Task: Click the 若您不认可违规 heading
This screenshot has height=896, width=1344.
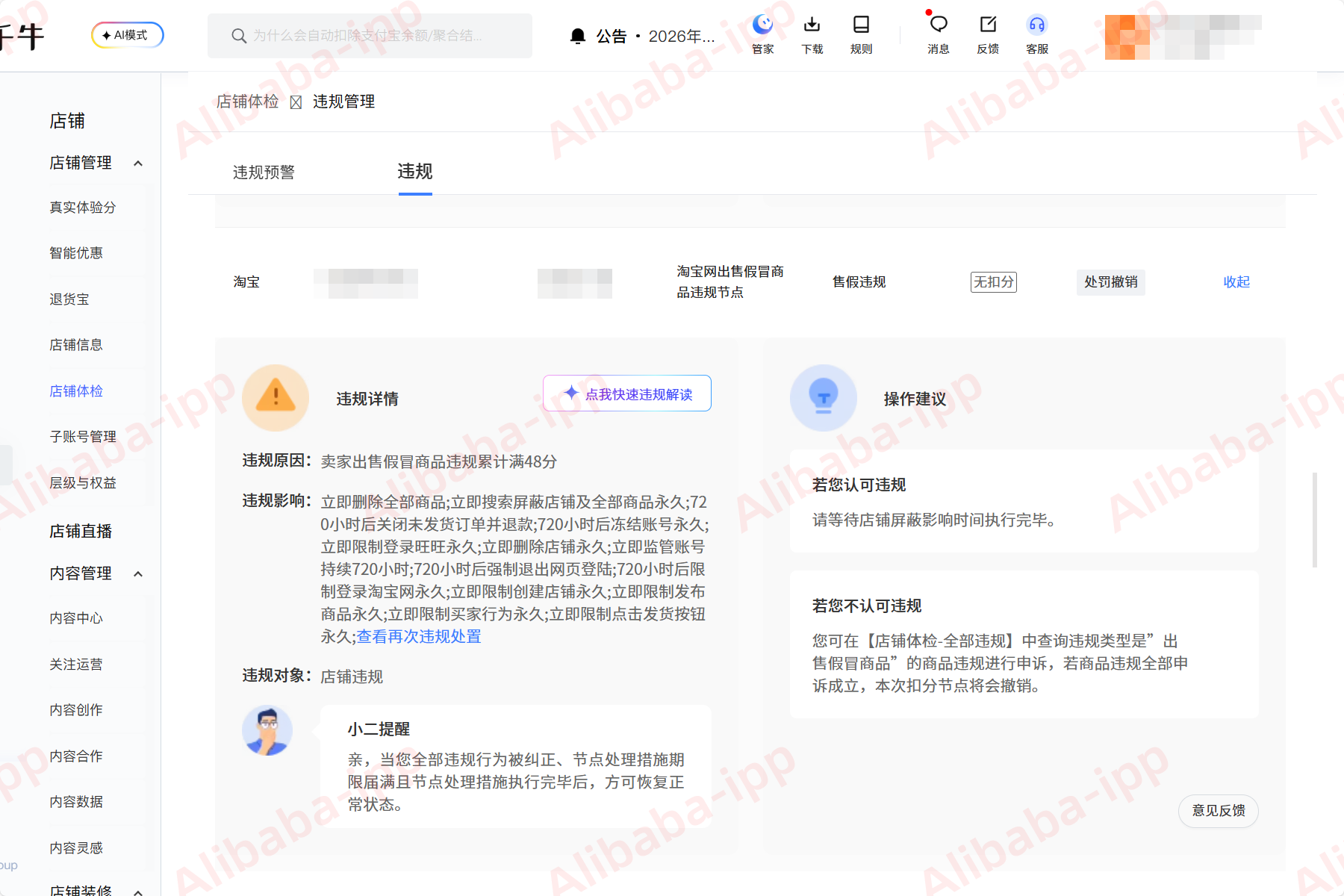Action: click(x=867, y=606)
